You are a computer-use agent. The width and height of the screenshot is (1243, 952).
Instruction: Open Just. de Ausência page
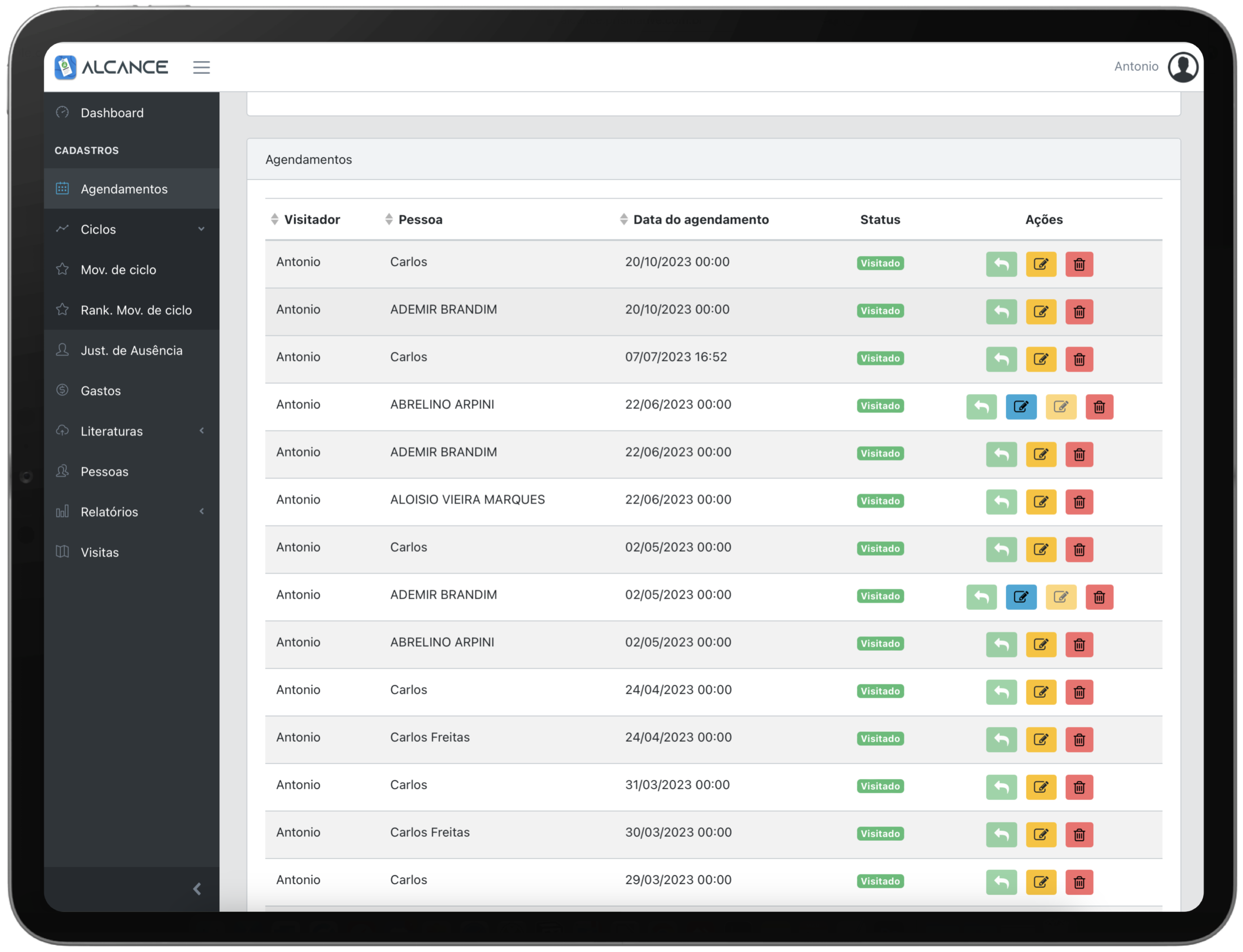(131, 350)
